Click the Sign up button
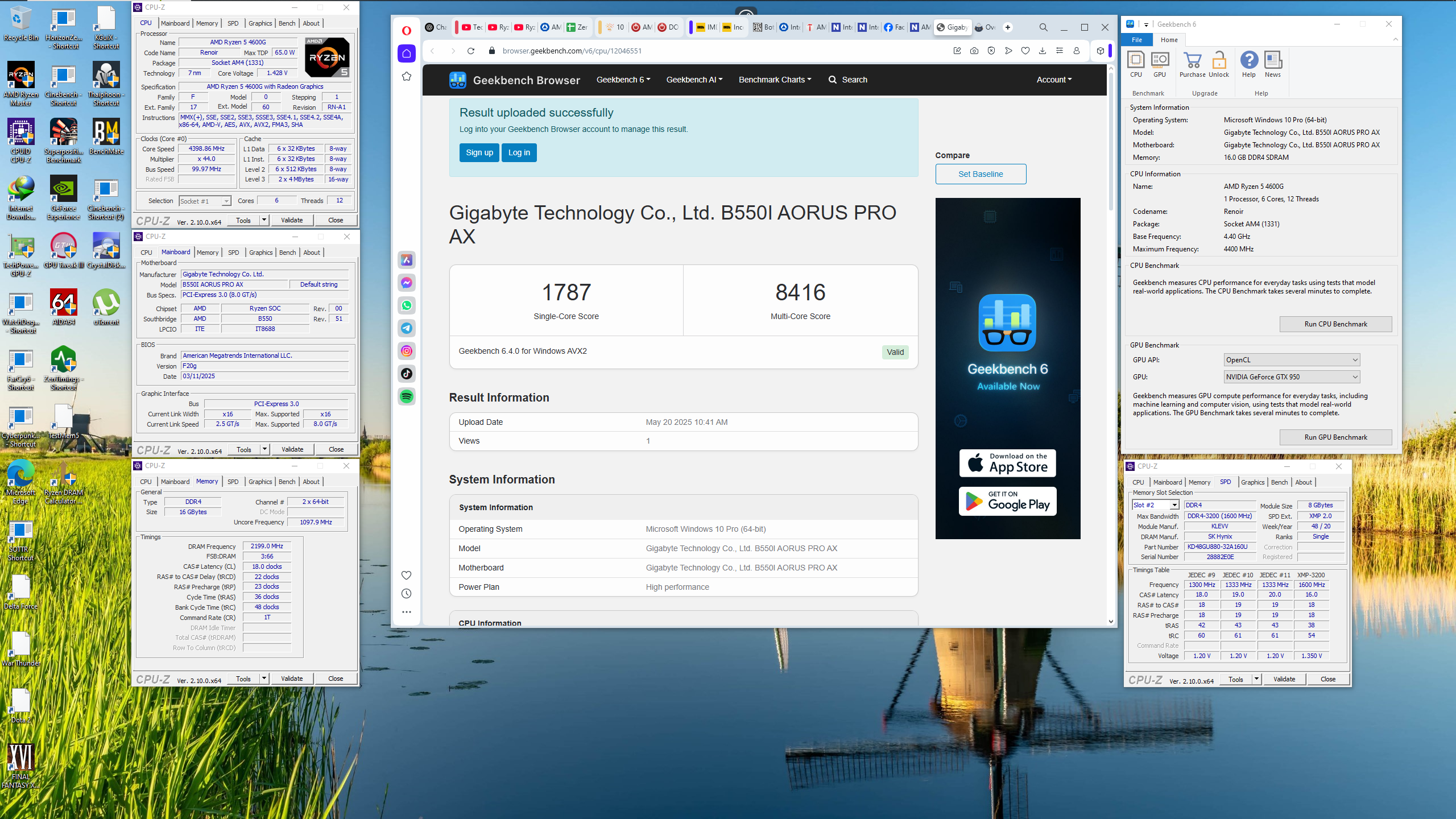This screenshot has width=1456, height=819. click(x=479, y=152)
